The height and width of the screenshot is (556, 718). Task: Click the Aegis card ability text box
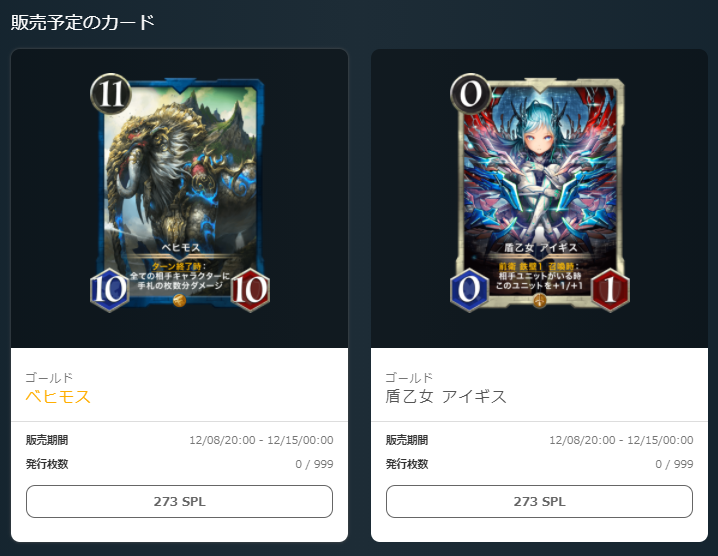tap(539, 276)
